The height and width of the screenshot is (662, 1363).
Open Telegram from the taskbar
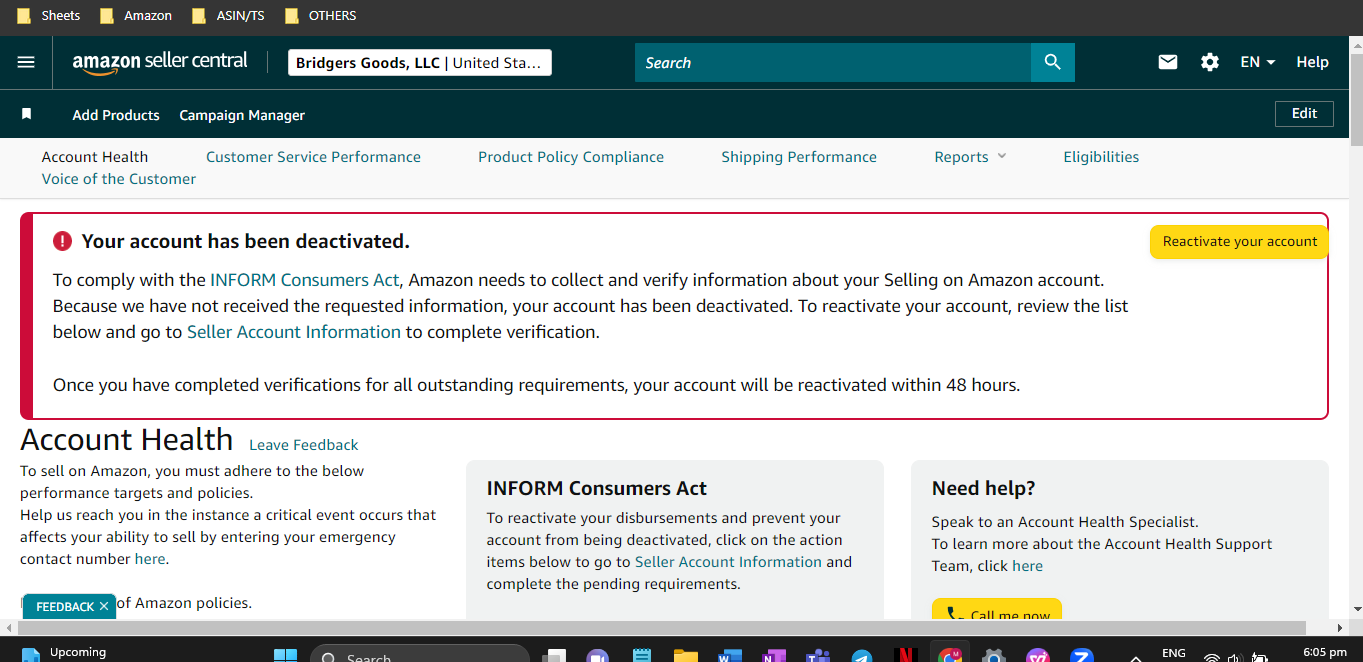(x=861, y=656)
